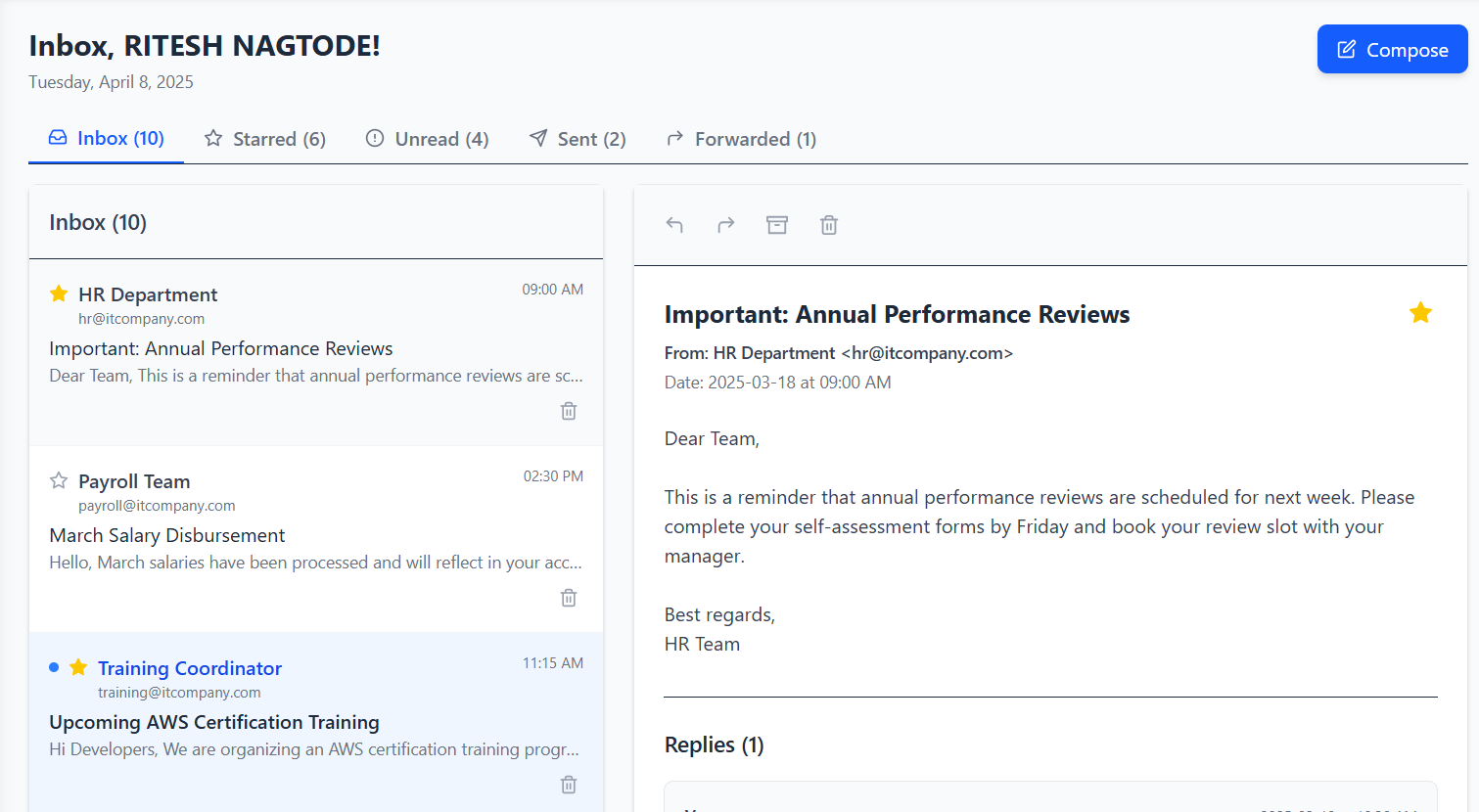Click the paper plane icon on the Sent tab
The image size is (1479, 812).
coord(537,137)
